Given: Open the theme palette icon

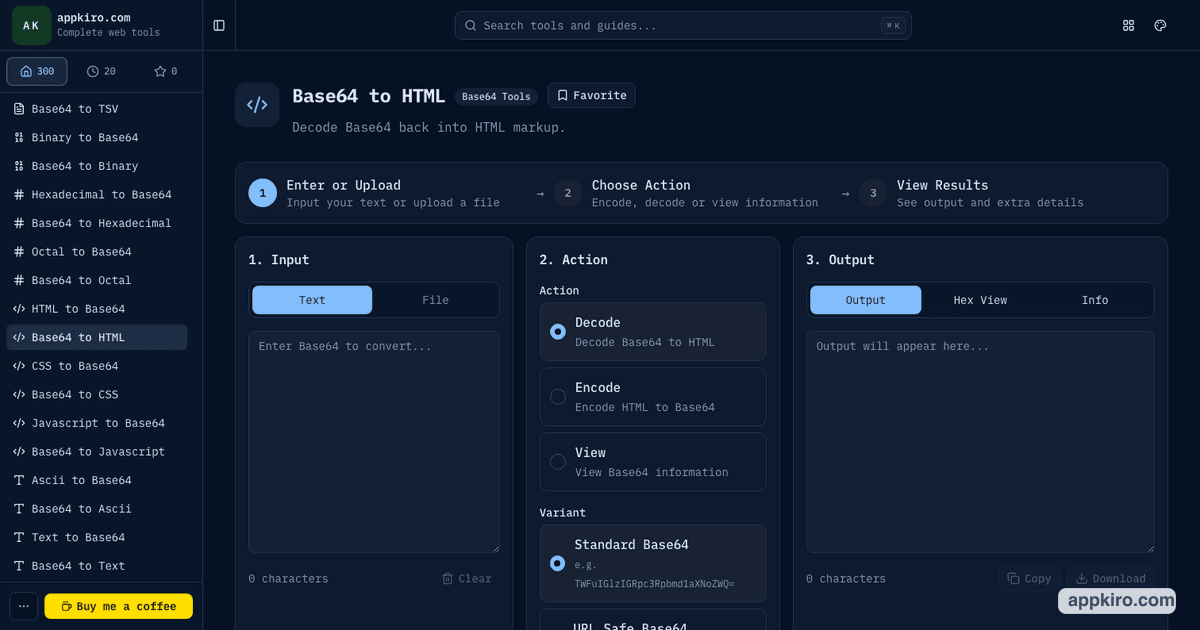Looking at the screenshot, I should pos(1160,25).
